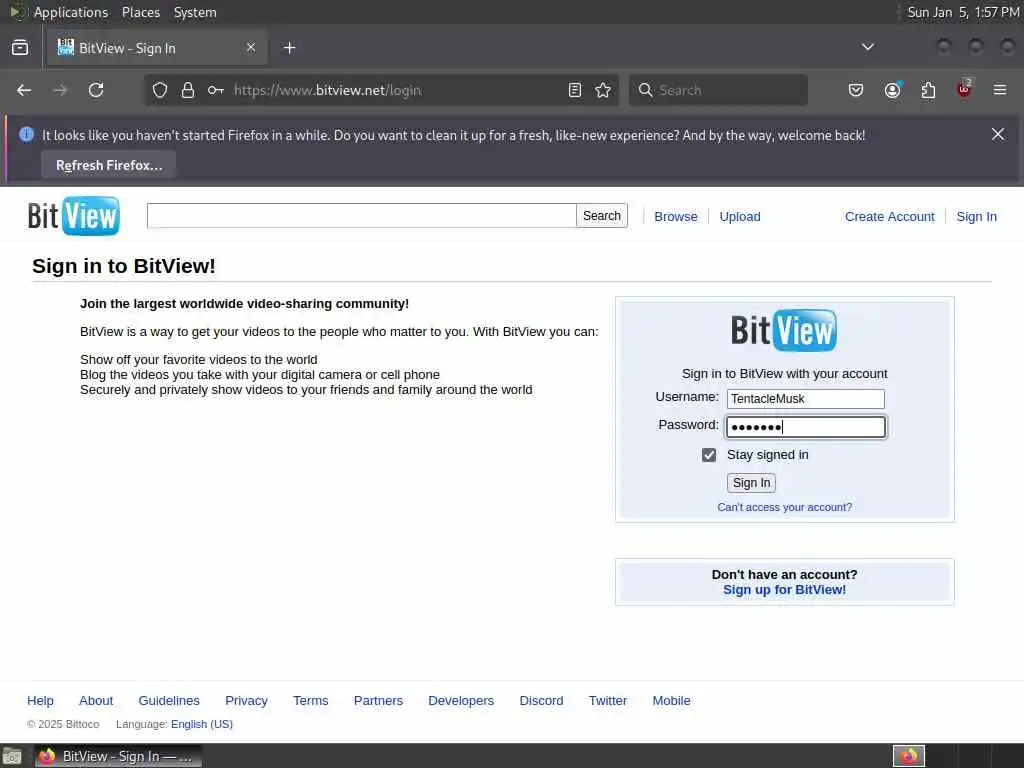This screenshot has width=1024, height=768.
Task: Open Upload in the BitView header
Action: click(x=740, y=217)
